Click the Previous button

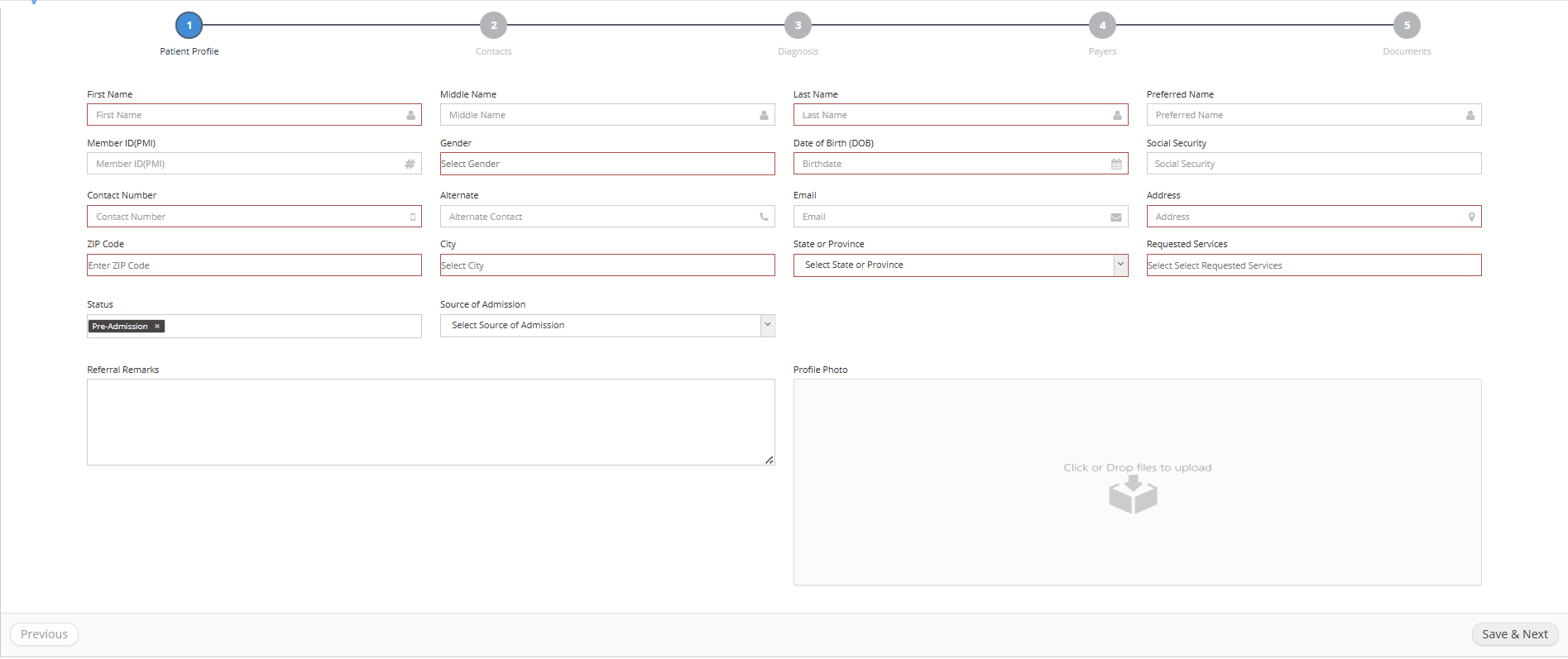tap(44, 634)
